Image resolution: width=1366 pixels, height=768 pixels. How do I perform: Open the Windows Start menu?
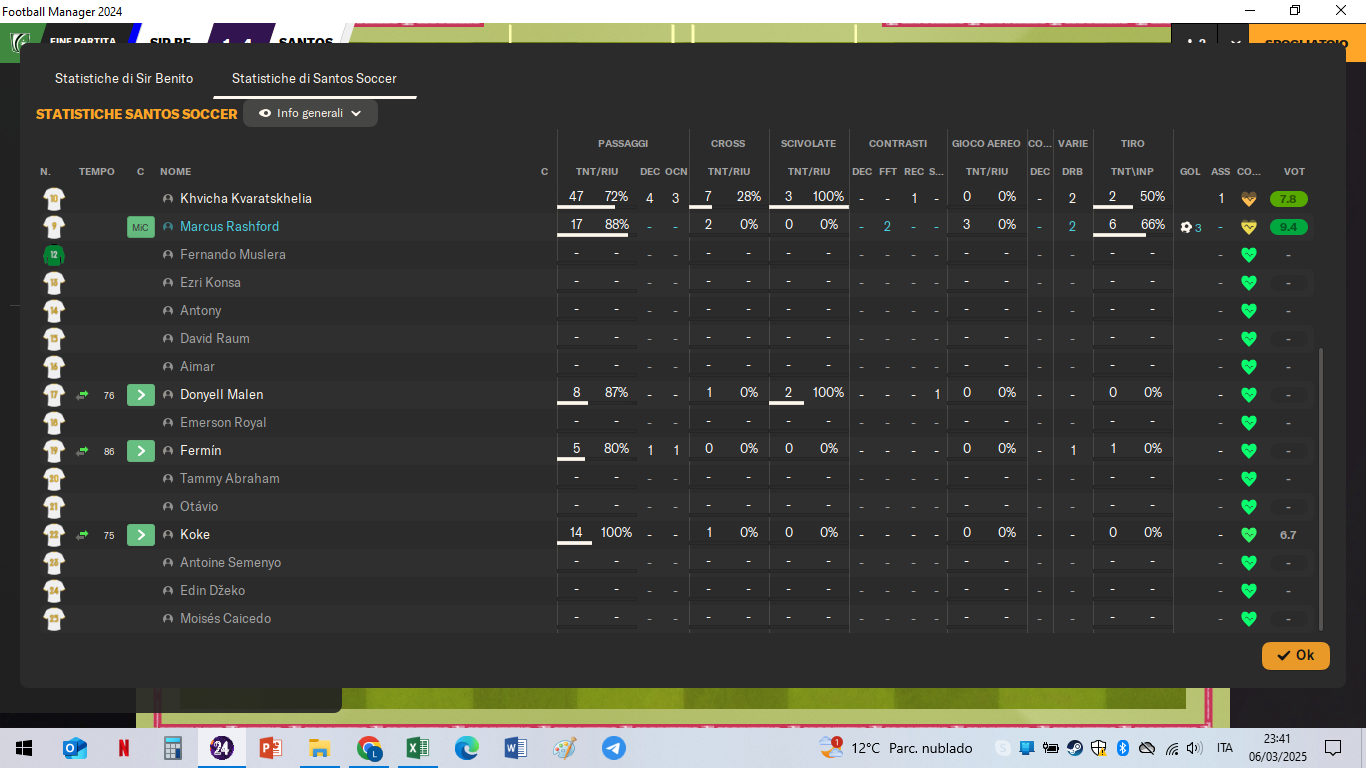(24, 748)
